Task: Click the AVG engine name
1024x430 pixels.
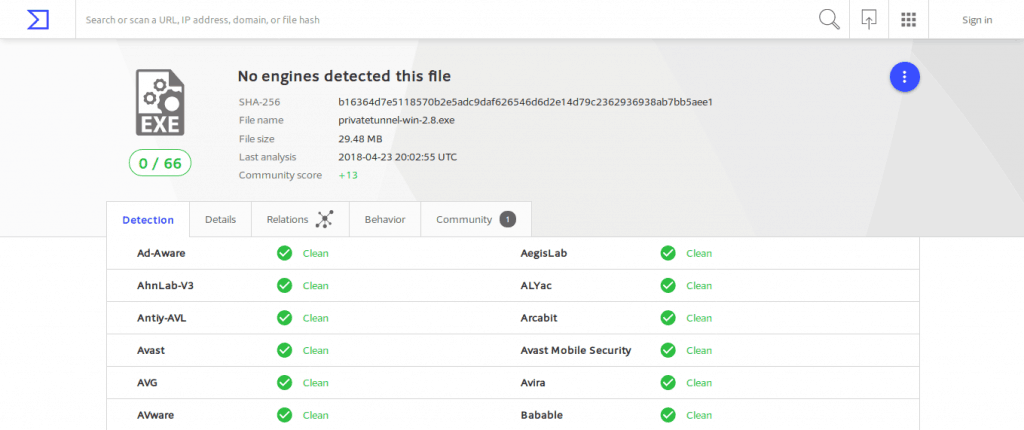Action: [x=148, y=383]
